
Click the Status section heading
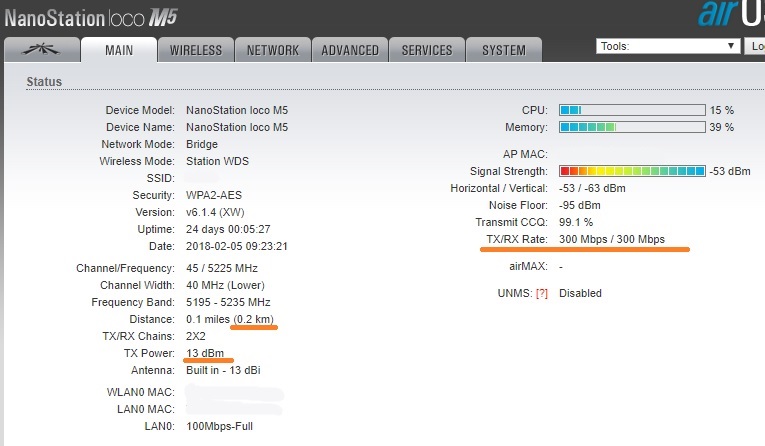44,81
